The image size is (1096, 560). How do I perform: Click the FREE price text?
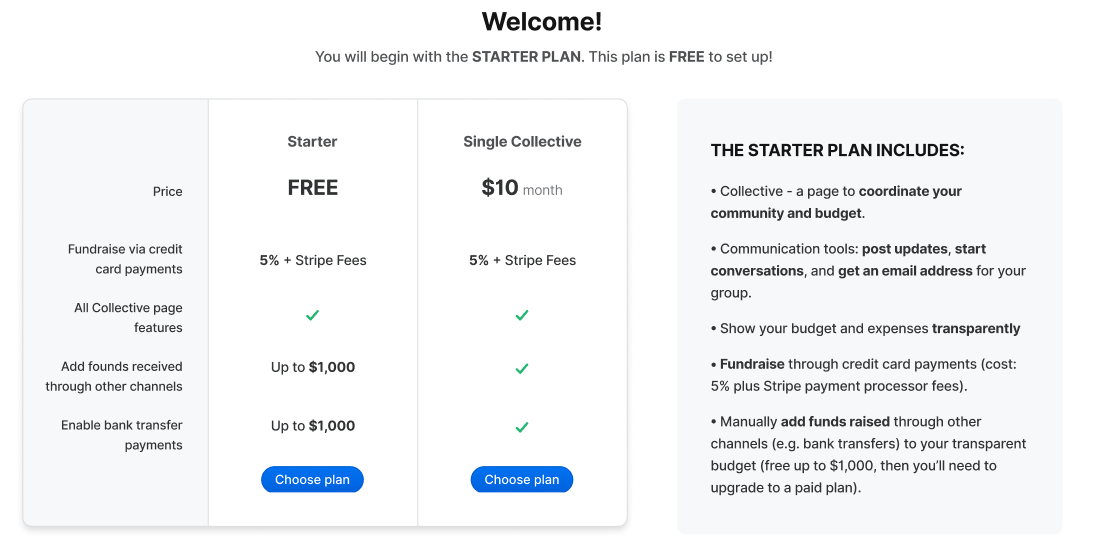click(312, 188)
